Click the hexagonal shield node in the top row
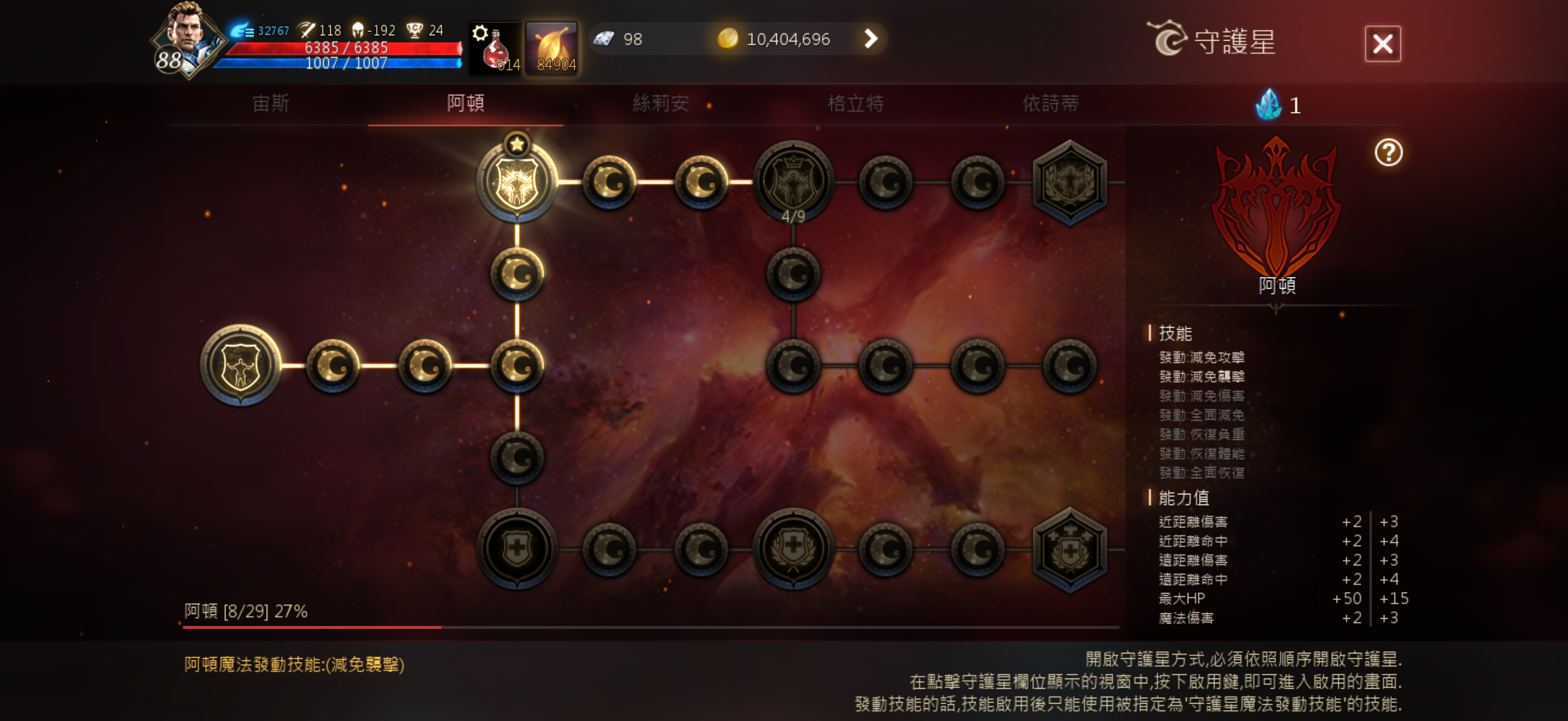 pos(1069,182)
